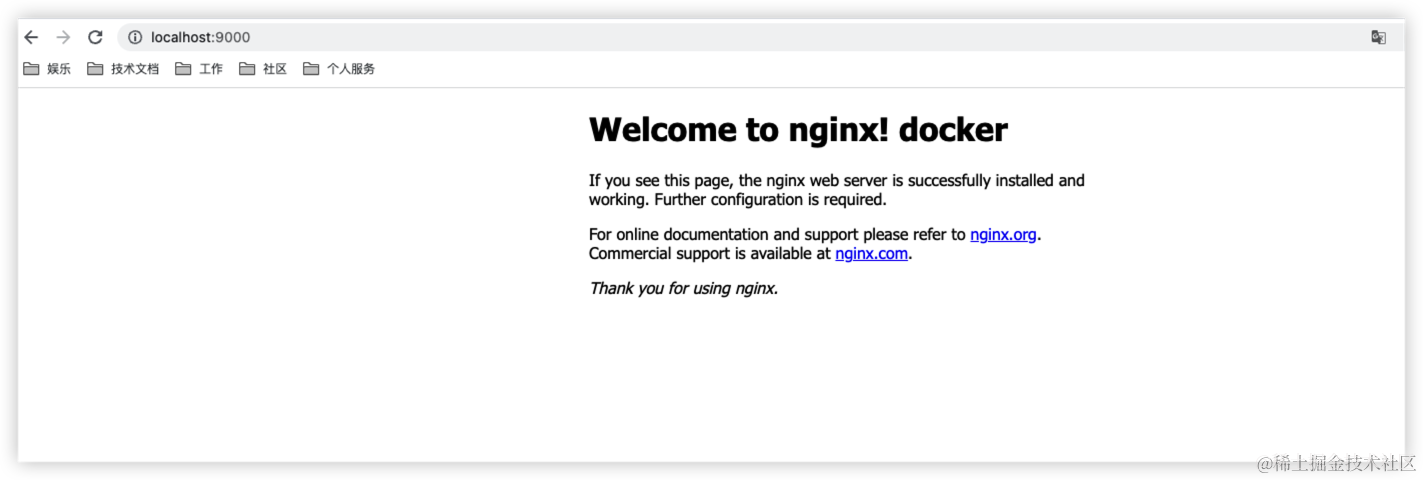
Task: Reload the localhost:9000 page
Action: (x=95, y=37)
